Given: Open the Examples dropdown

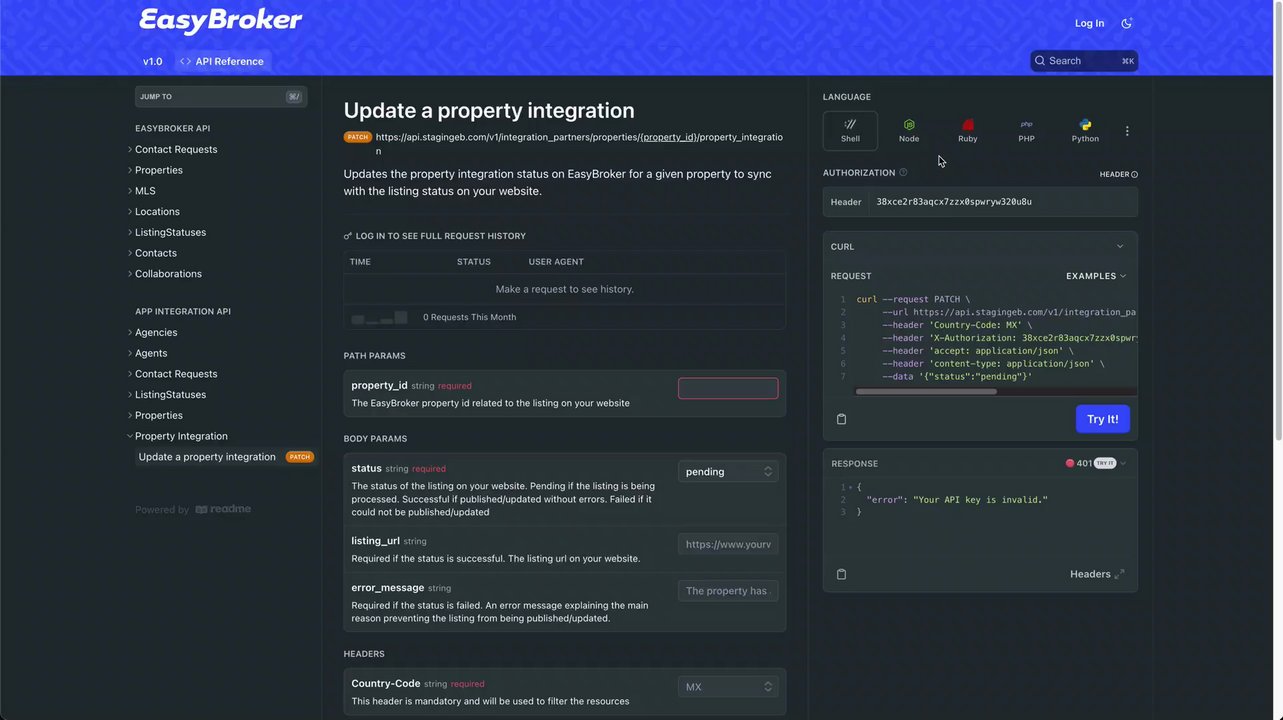Looking at the screenshot, I should pyautogui.click(x=1096, y=276).
